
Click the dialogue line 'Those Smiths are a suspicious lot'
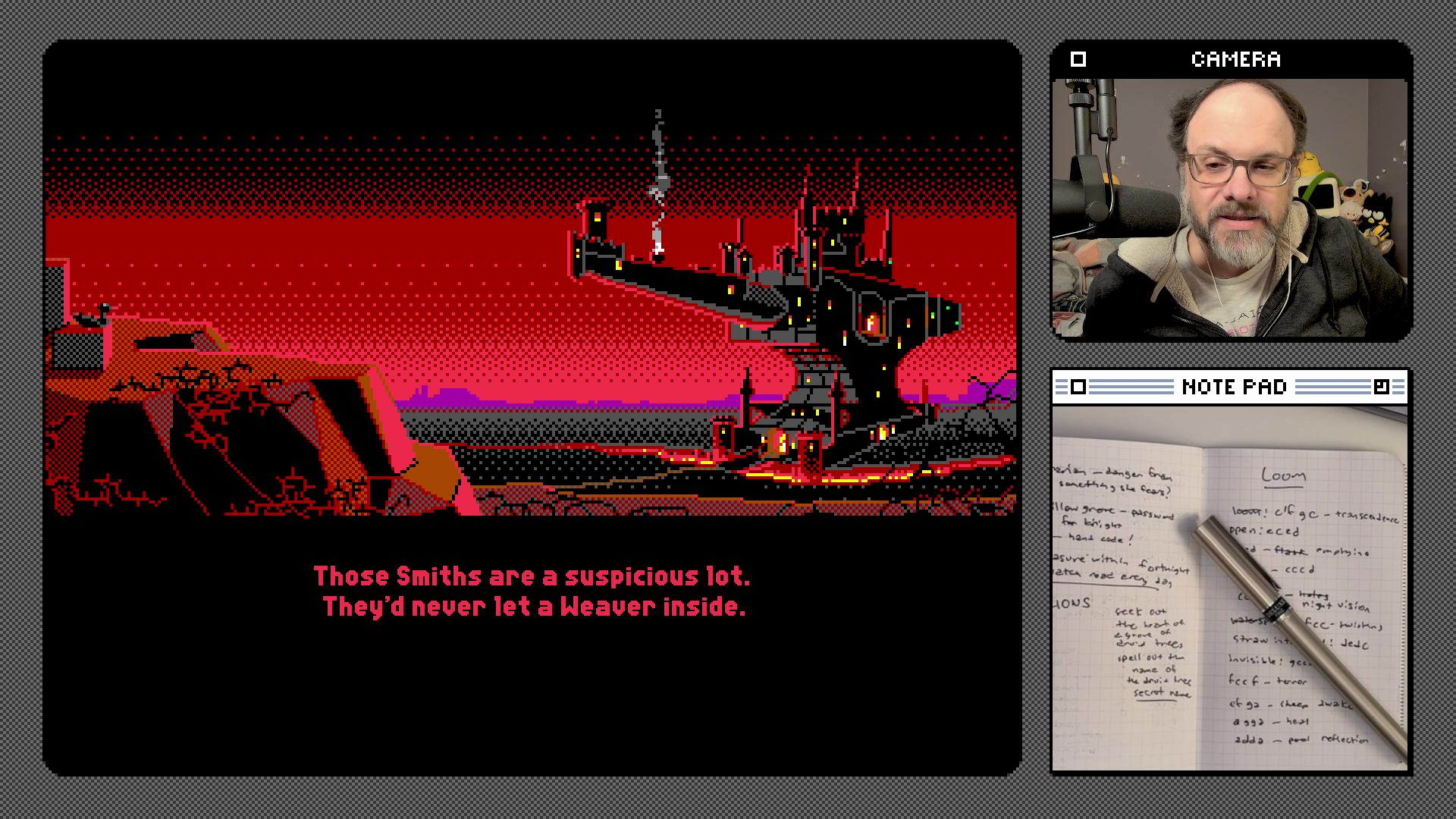pos(532,576)
